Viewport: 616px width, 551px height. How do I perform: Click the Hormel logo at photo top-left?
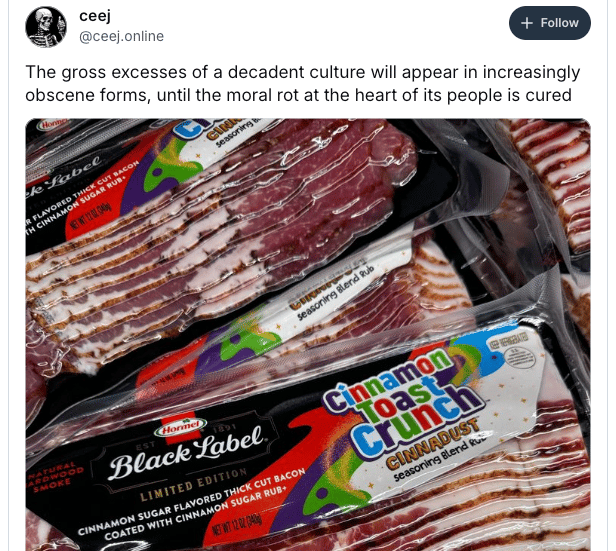pyautogui.click(x=53, y=125)
